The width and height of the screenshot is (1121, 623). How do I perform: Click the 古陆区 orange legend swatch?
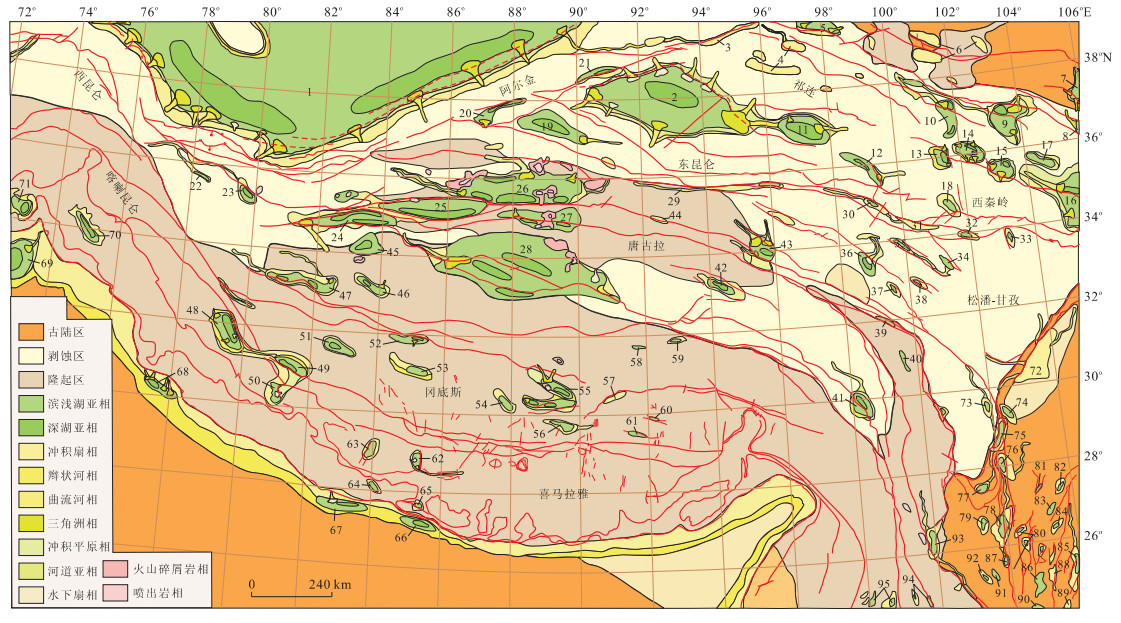[31, 332]
